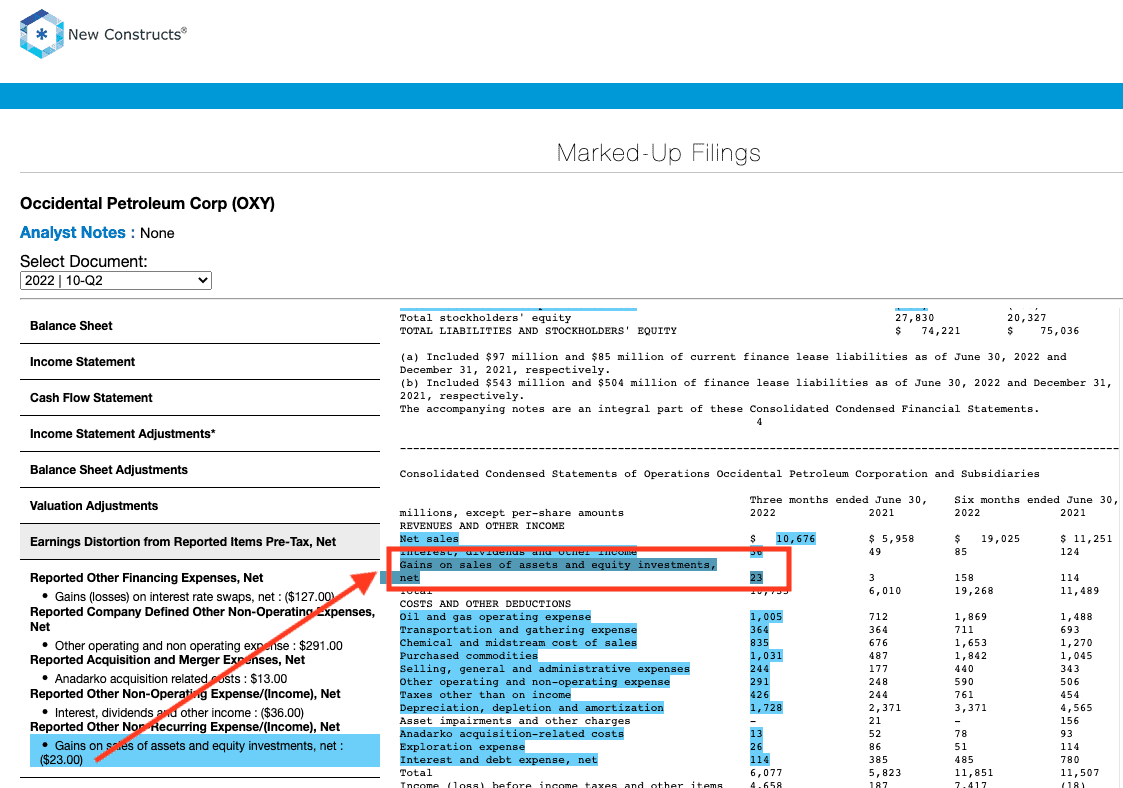Click the Occidental Petroleum Corp (OXY) title
This screenshot has width=1123, height=788.
[x=147, y=203]
